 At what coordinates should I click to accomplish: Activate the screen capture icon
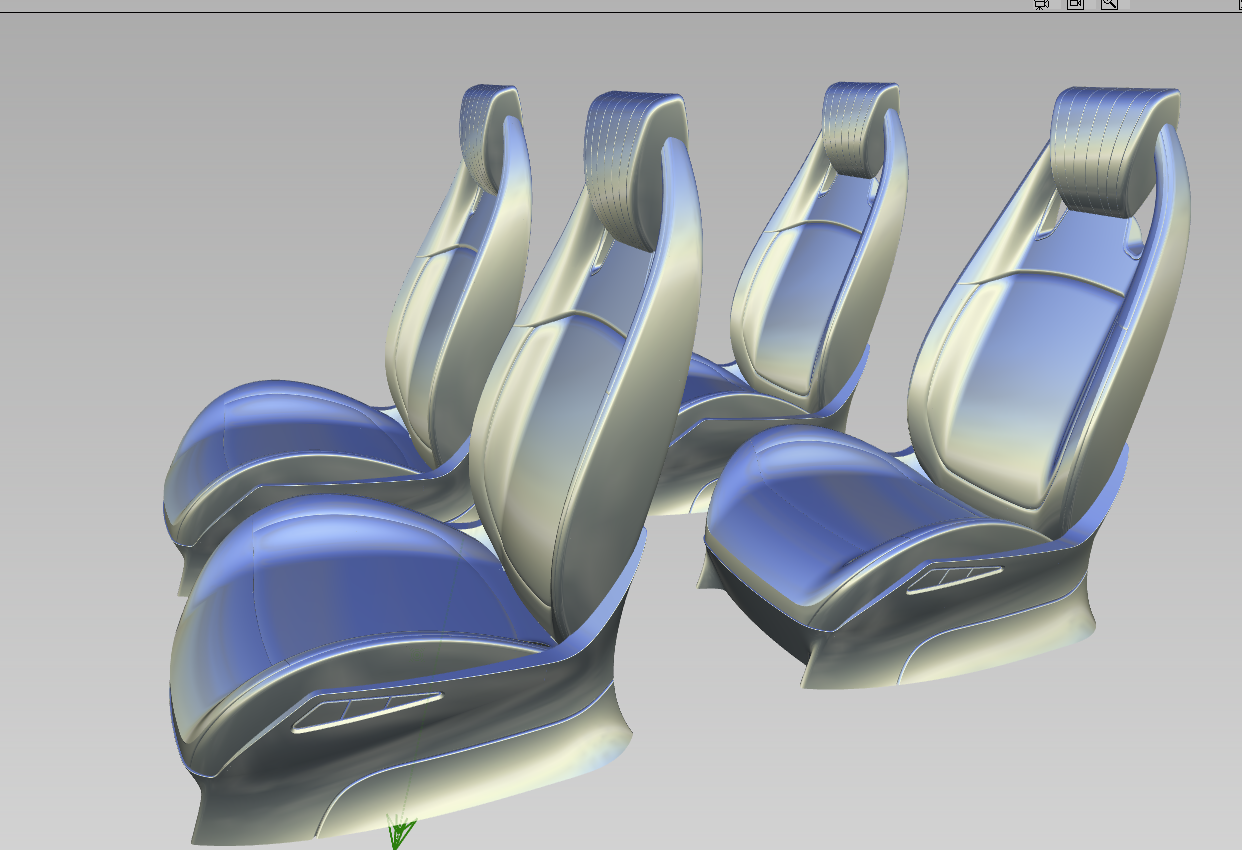click(1075, 4)
